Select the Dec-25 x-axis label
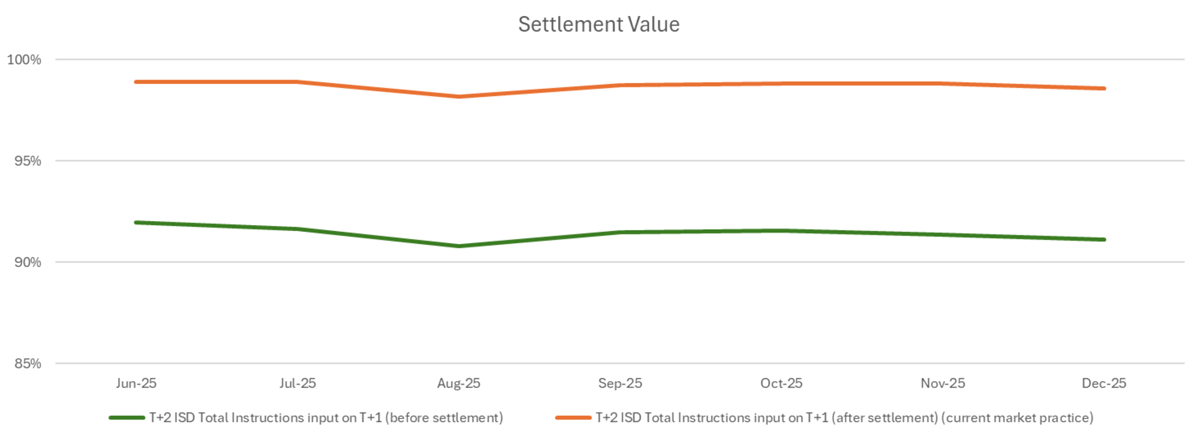This screenshot has height=439, width=1200. tap(1105, 383)
